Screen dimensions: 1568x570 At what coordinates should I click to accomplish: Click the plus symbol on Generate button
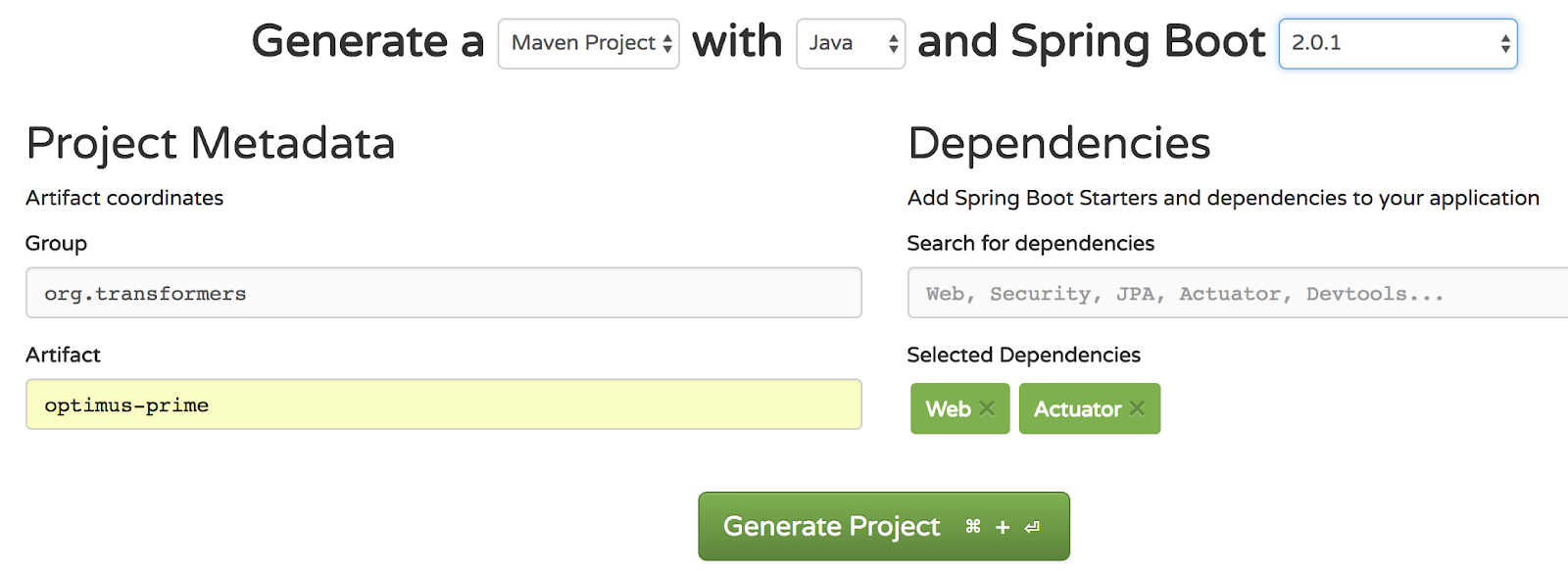click(x=1003, y=527)
